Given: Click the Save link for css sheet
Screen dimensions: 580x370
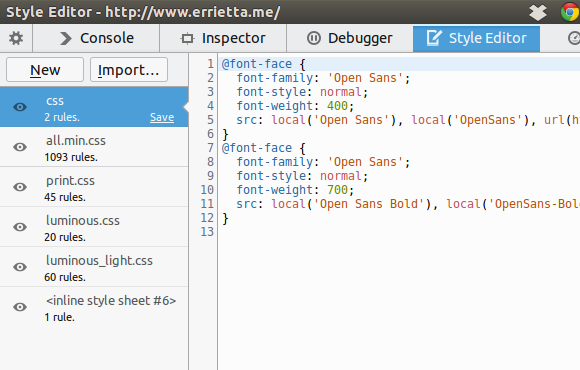Looking at the screenshot, I should tap(162, 117).
